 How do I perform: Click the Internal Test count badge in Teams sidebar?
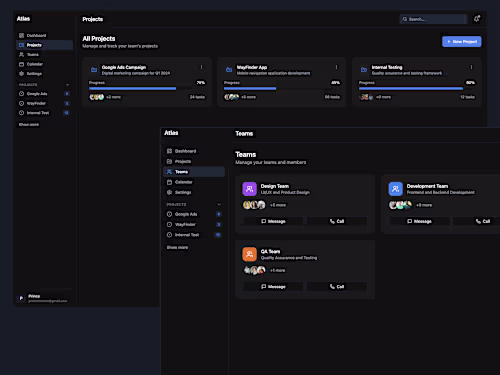click(218, 235)
